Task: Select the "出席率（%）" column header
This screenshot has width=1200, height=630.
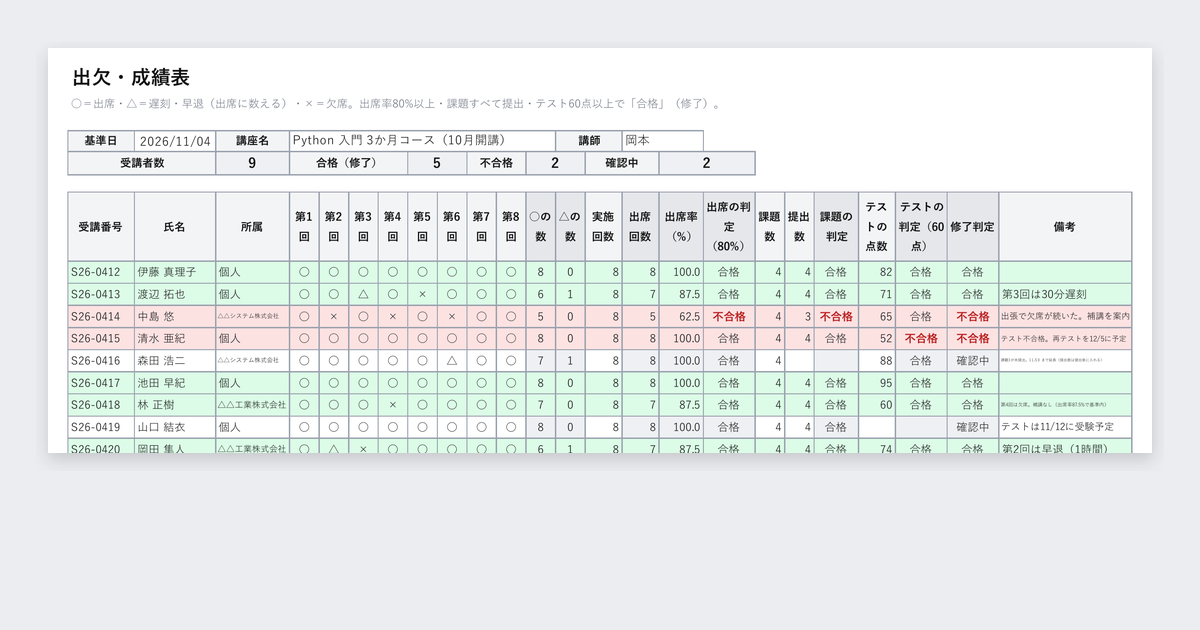Action: [x=681, y=227]
